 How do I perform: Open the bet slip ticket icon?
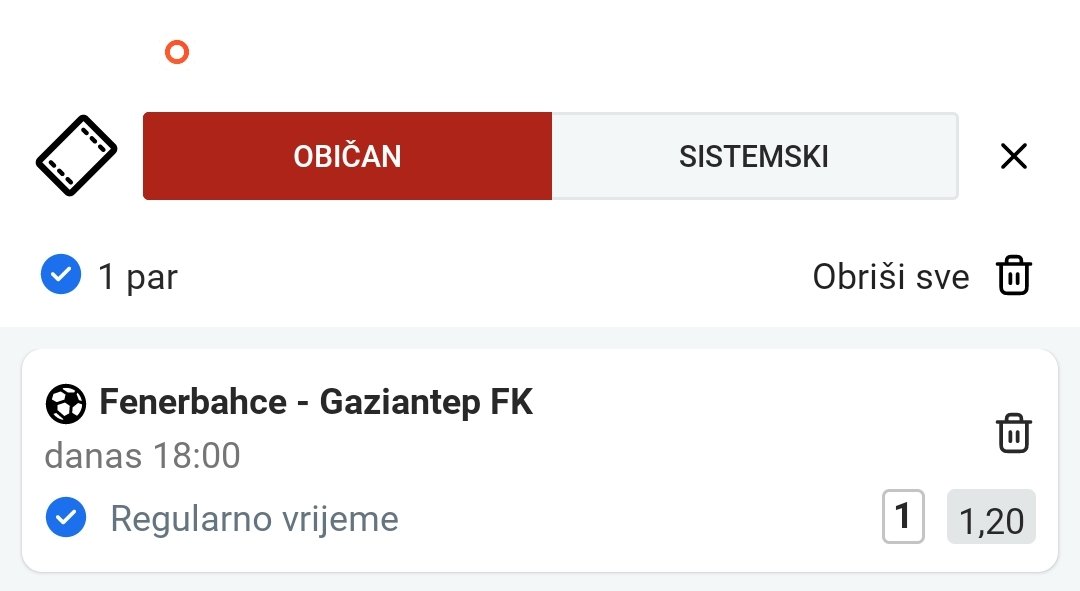(x=77, y=156)
